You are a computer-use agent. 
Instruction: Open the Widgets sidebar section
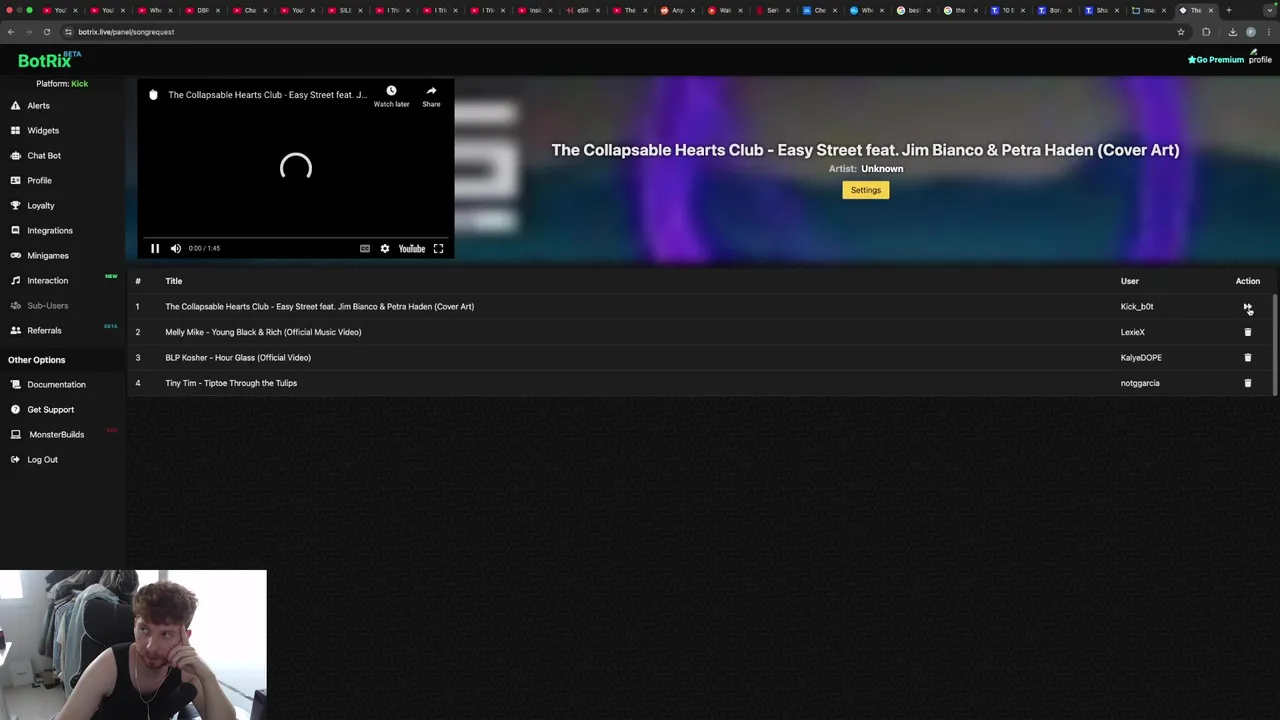(43, 130)
